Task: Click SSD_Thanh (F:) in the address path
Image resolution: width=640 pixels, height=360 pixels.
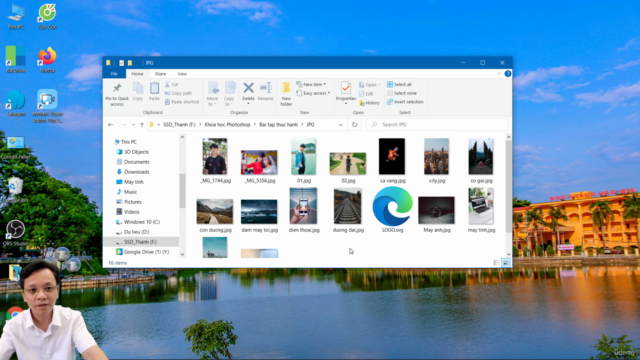Action: 179,124
